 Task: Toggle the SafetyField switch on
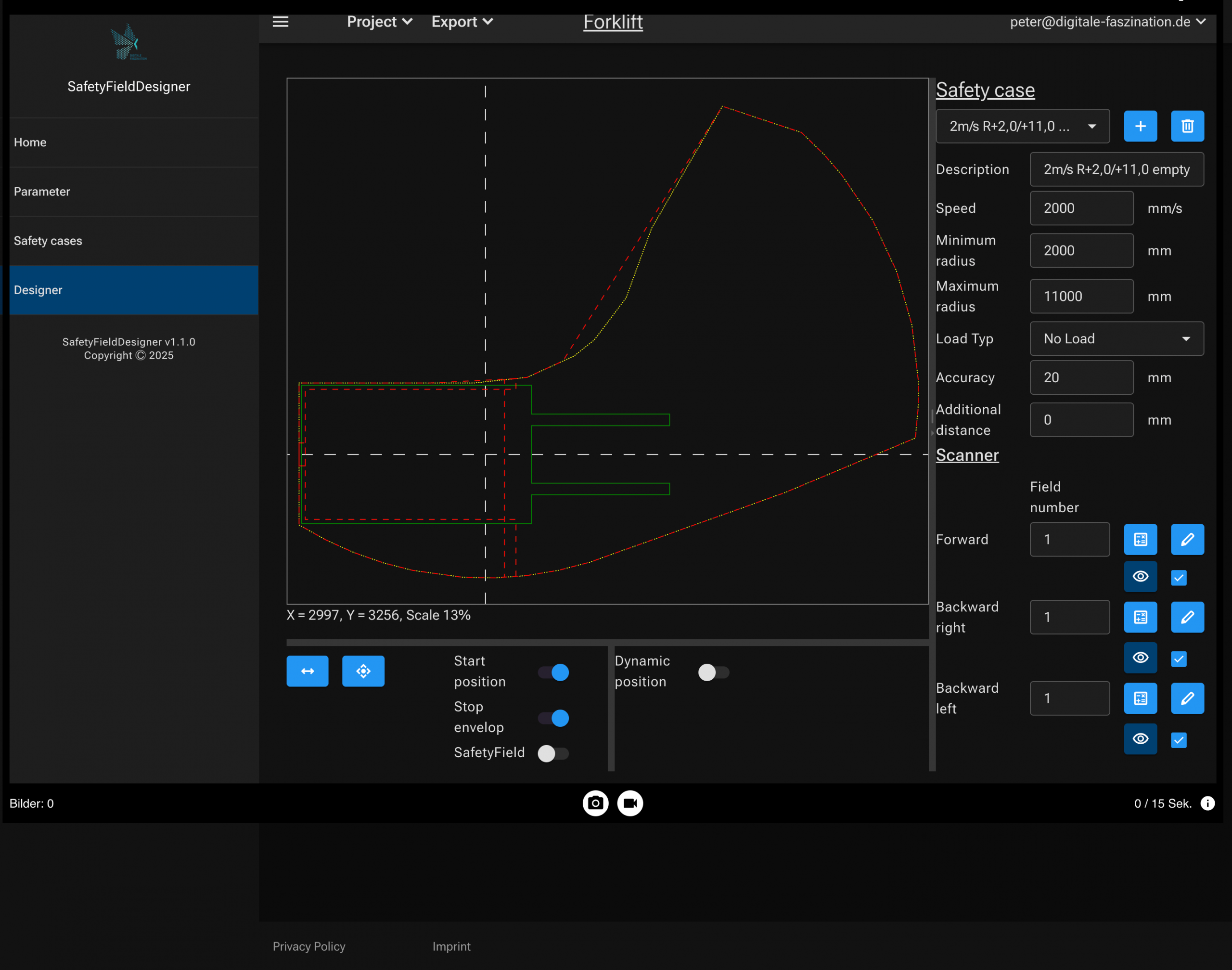click(553, 753)
